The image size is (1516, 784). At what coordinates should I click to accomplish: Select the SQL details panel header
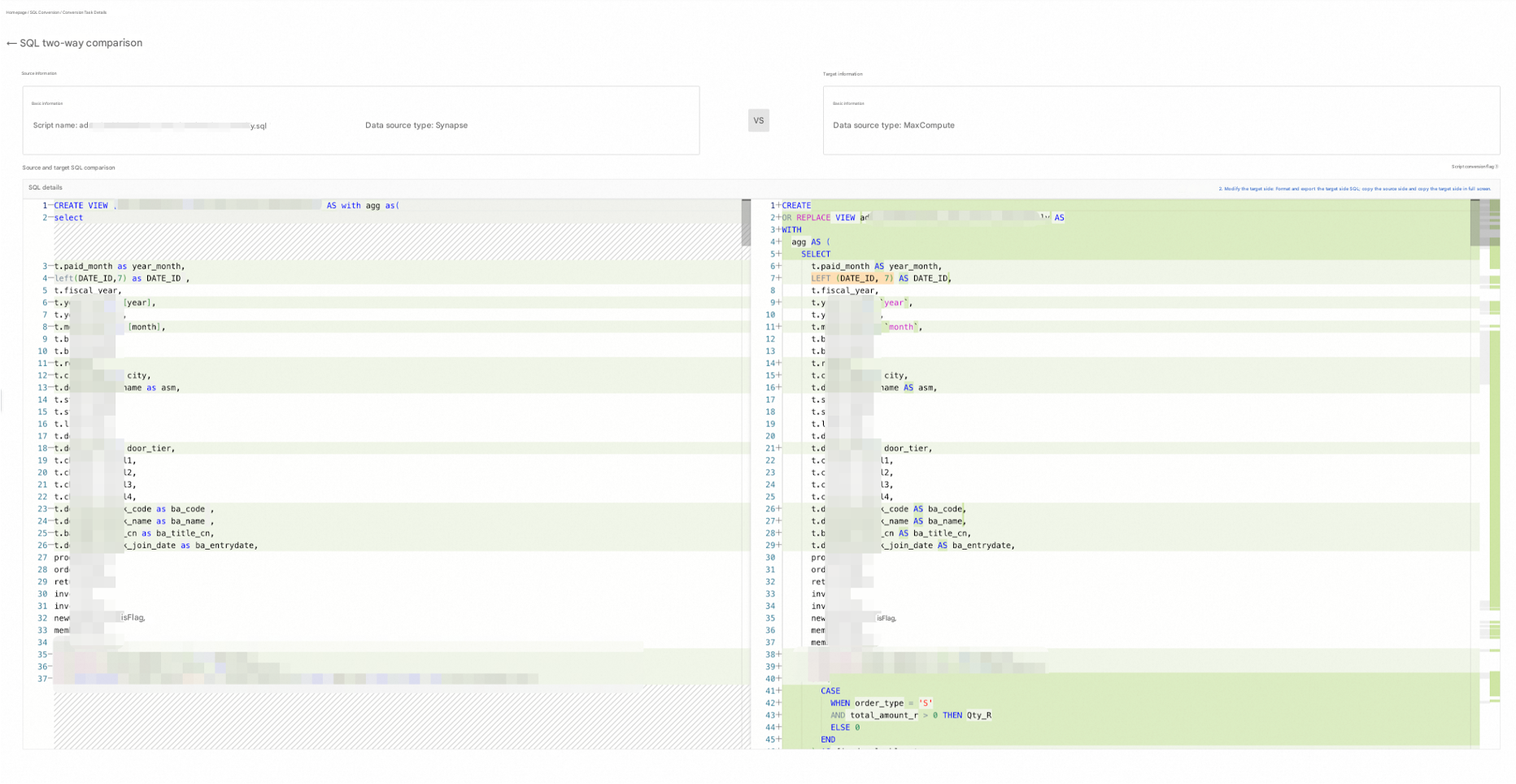pyautogui.click(x=46, y=188)
